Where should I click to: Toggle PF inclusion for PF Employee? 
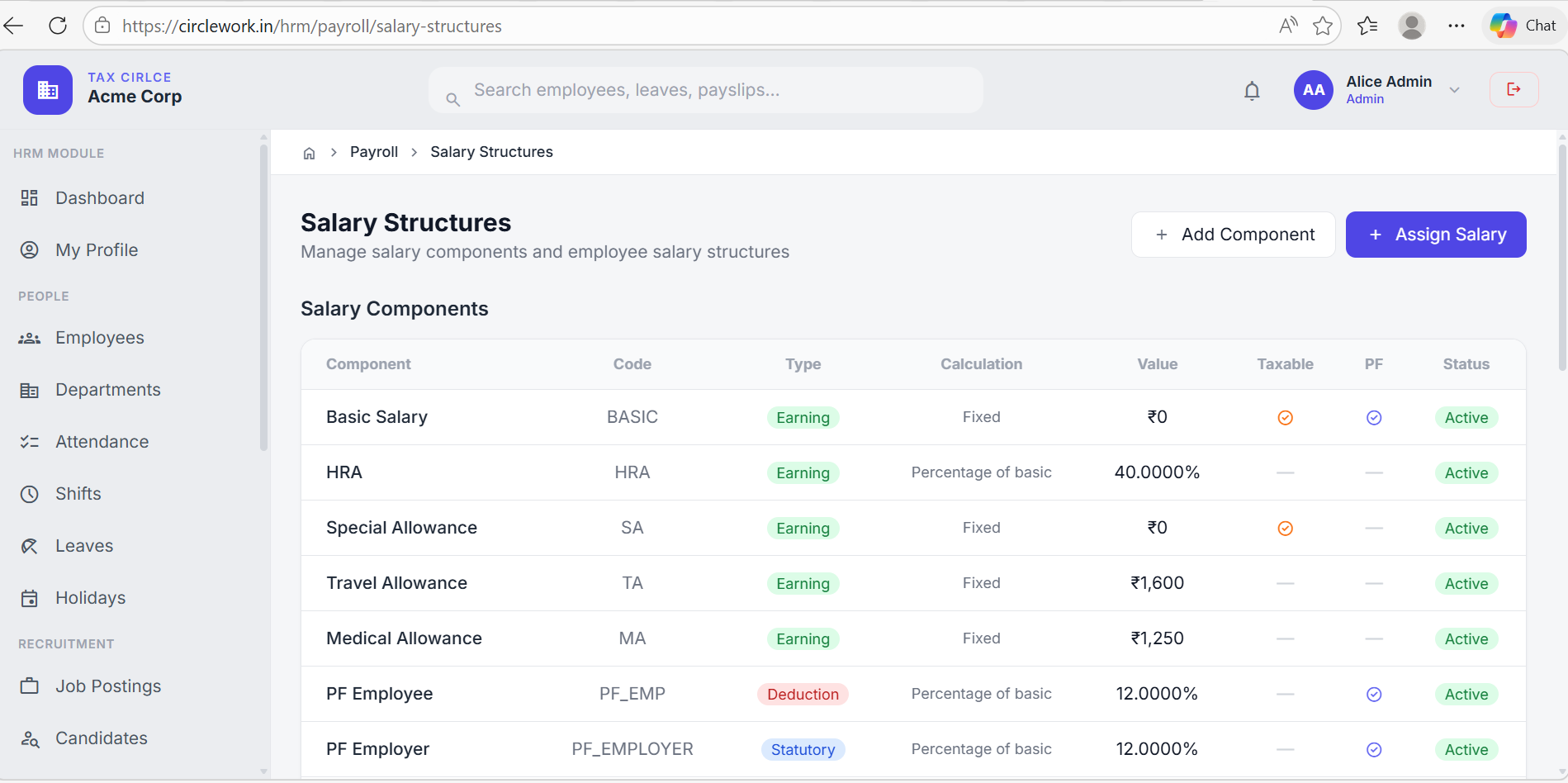click(1373, 694)
